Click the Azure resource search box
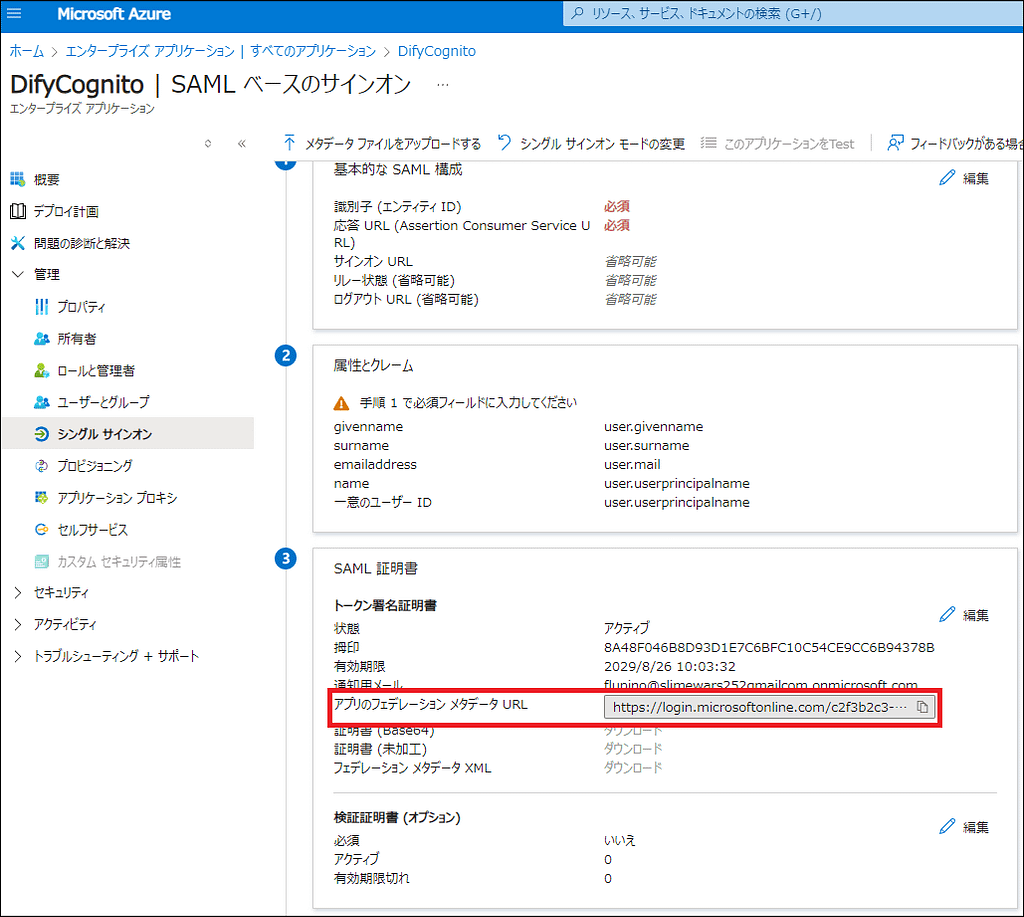The image size is (1024, 917). point(790,14)
